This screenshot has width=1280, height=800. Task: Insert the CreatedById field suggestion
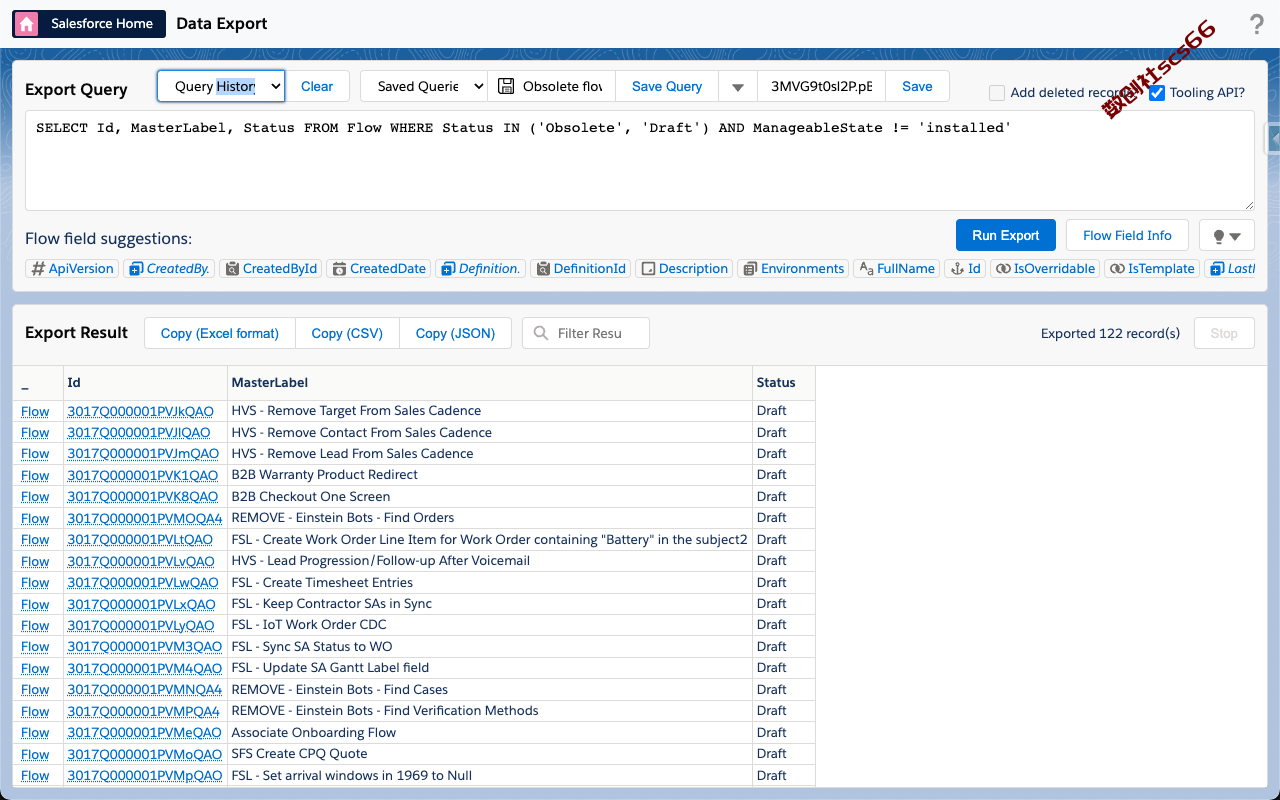(x=270, y=268)
